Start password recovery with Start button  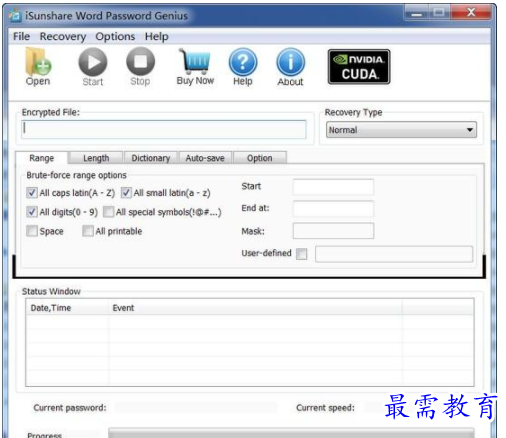click(x=93, y=66)
